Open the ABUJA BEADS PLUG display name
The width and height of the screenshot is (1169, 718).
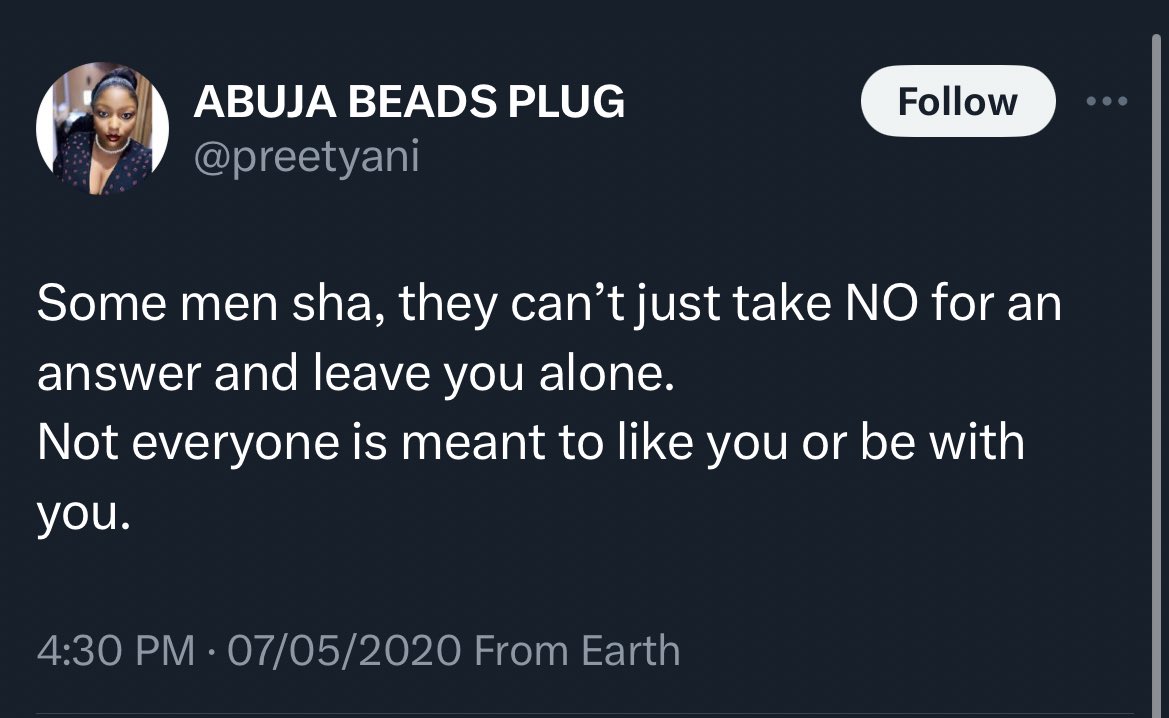tap(409, 102)
